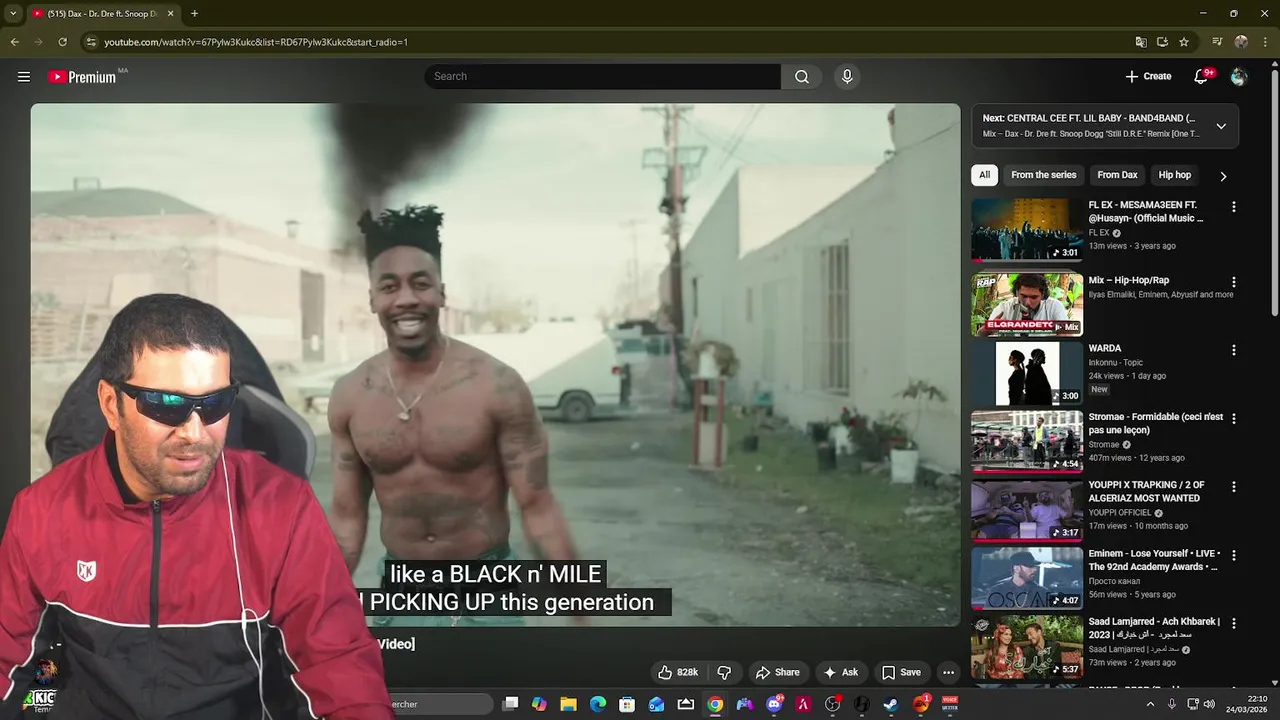Screen dimensions: 1280x720
Task: Click the browser address bar URL
Action: 255,42
